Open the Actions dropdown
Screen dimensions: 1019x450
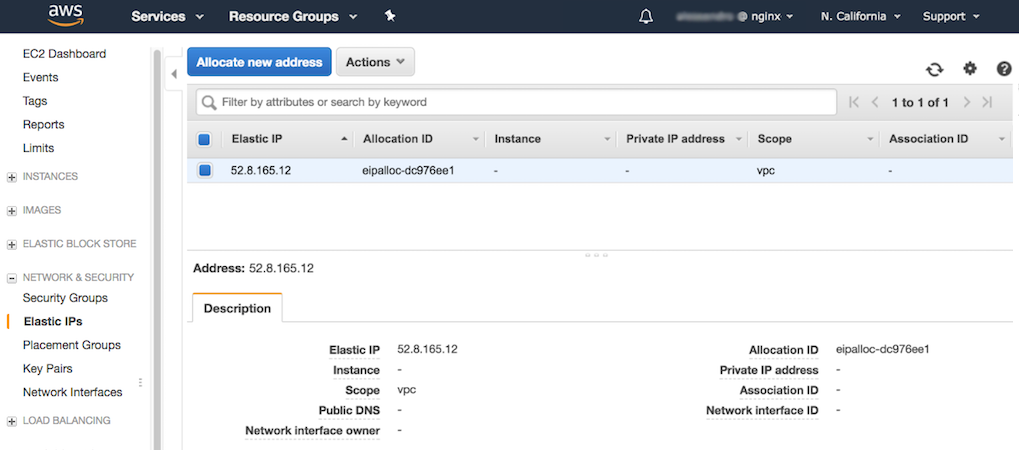(375, 62)
